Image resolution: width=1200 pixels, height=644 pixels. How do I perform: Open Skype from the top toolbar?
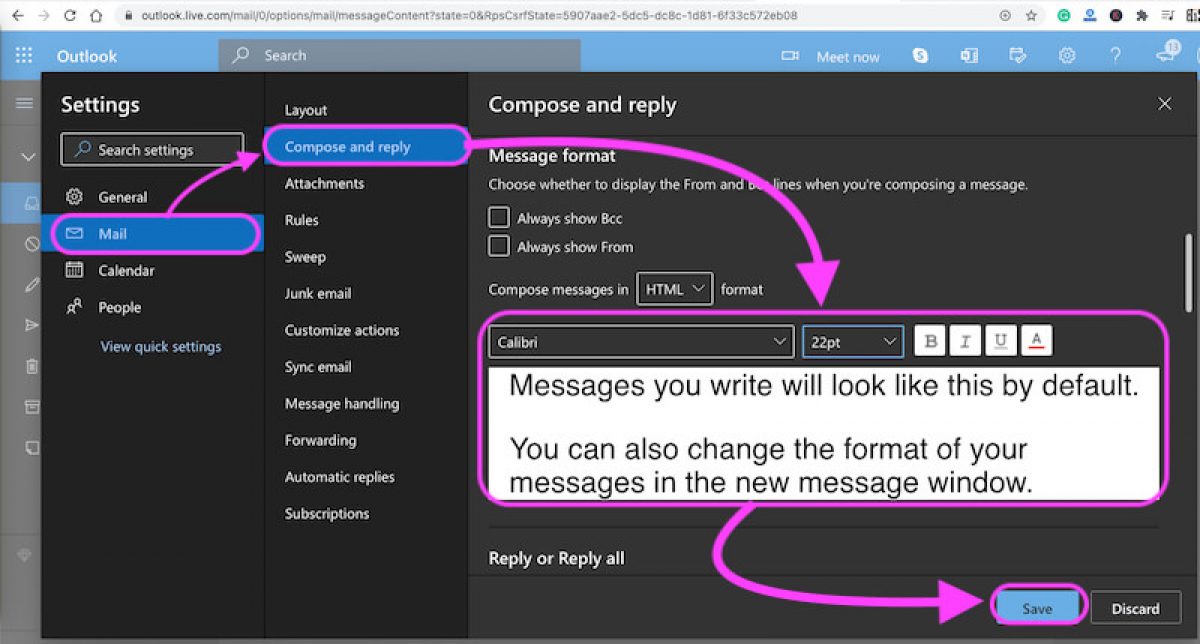coord(919,56)
